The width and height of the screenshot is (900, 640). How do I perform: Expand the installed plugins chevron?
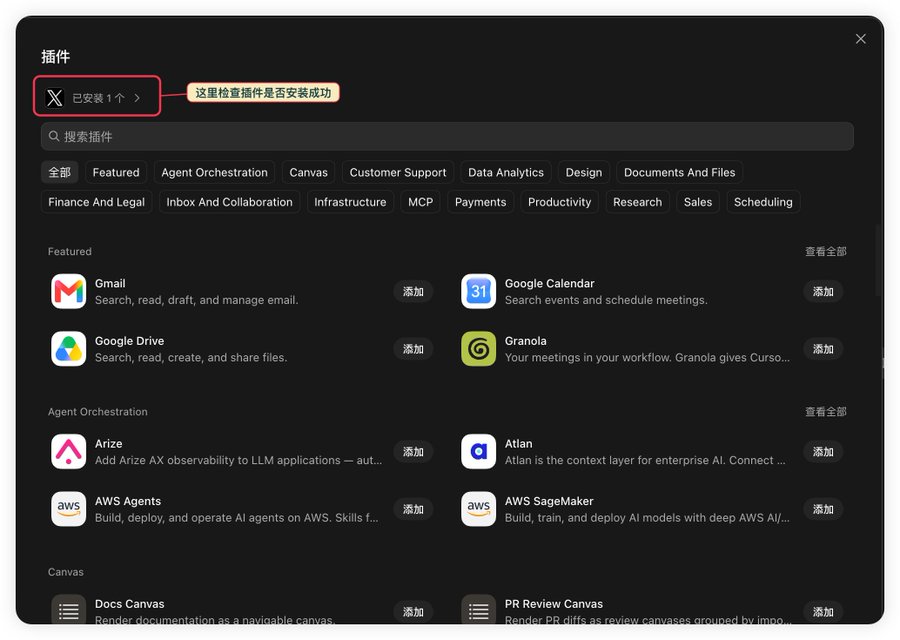[137, 98]
